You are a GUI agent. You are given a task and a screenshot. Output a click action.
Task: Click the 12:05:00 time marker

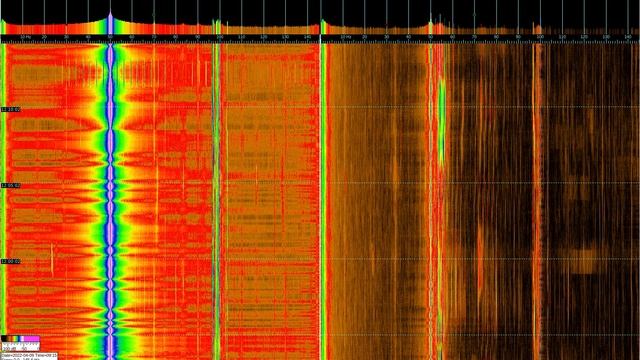coord(11,186)
